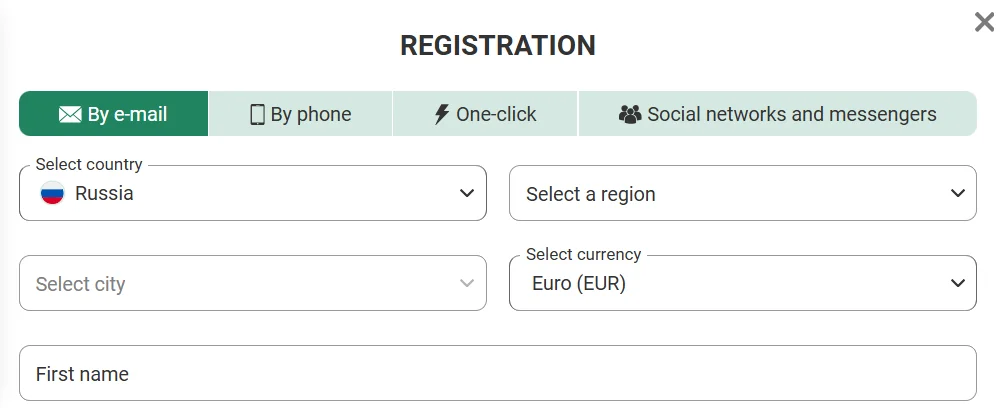Click the envelope icon on e-mail tab
The image size is (1003, 408).
(70, 114)
